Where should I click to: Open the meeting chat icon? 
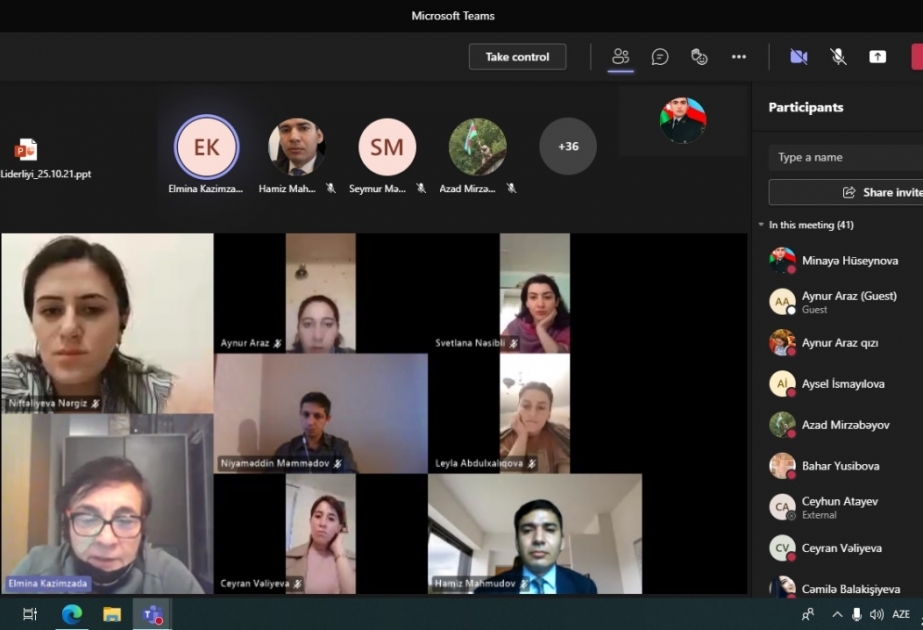[x=660, y=57]
